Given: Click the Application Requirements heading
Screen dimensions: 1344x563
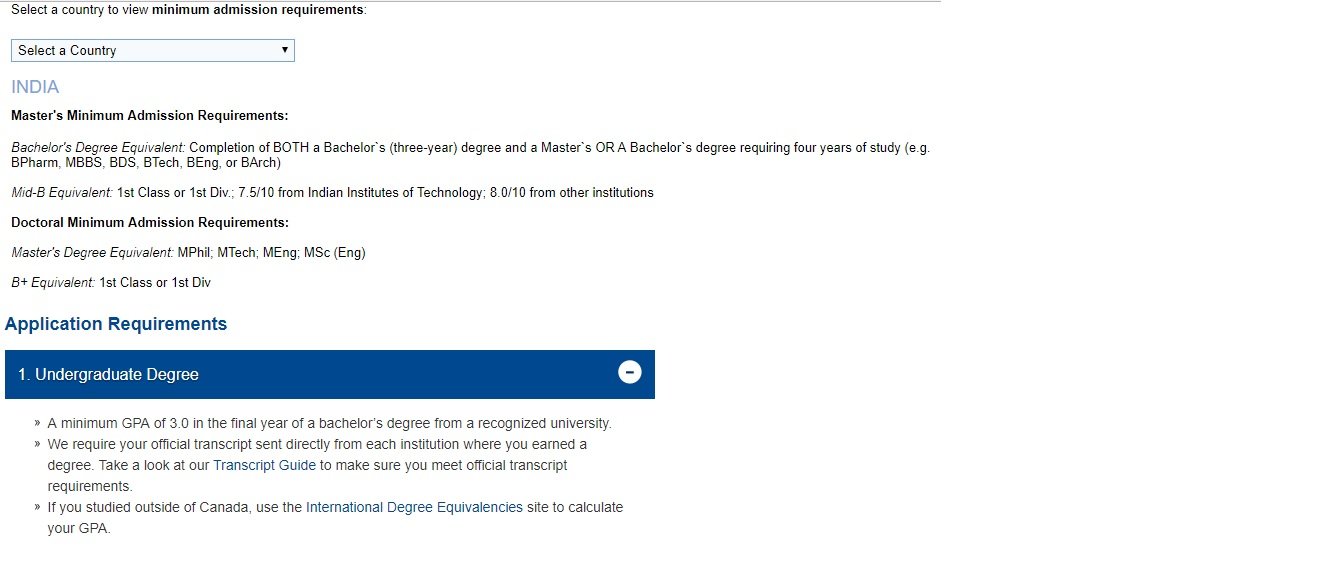Looking at the screenshot, I should tap(116, 324).
